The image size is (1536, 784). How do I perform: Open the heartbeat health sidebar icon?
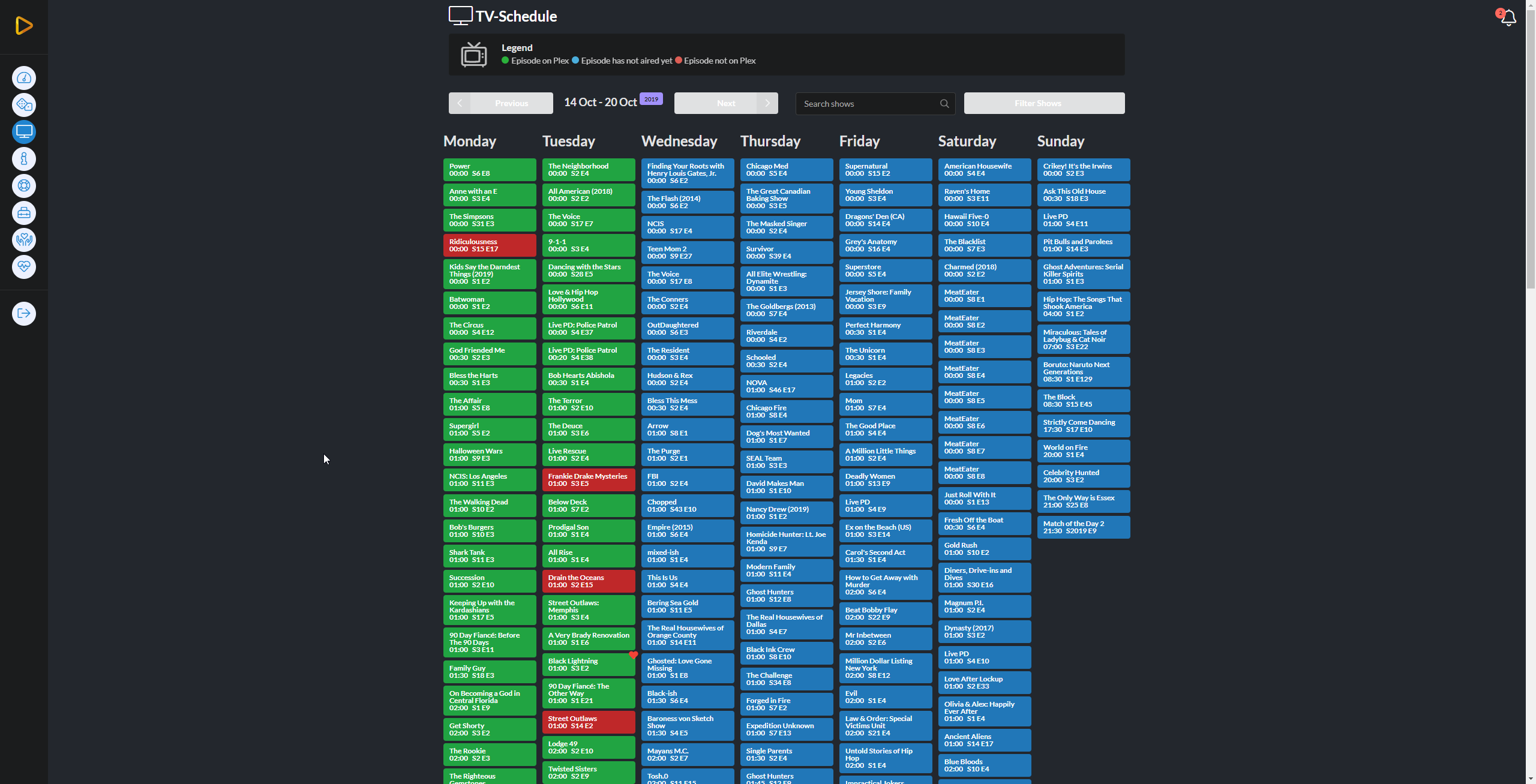point(24,267)
